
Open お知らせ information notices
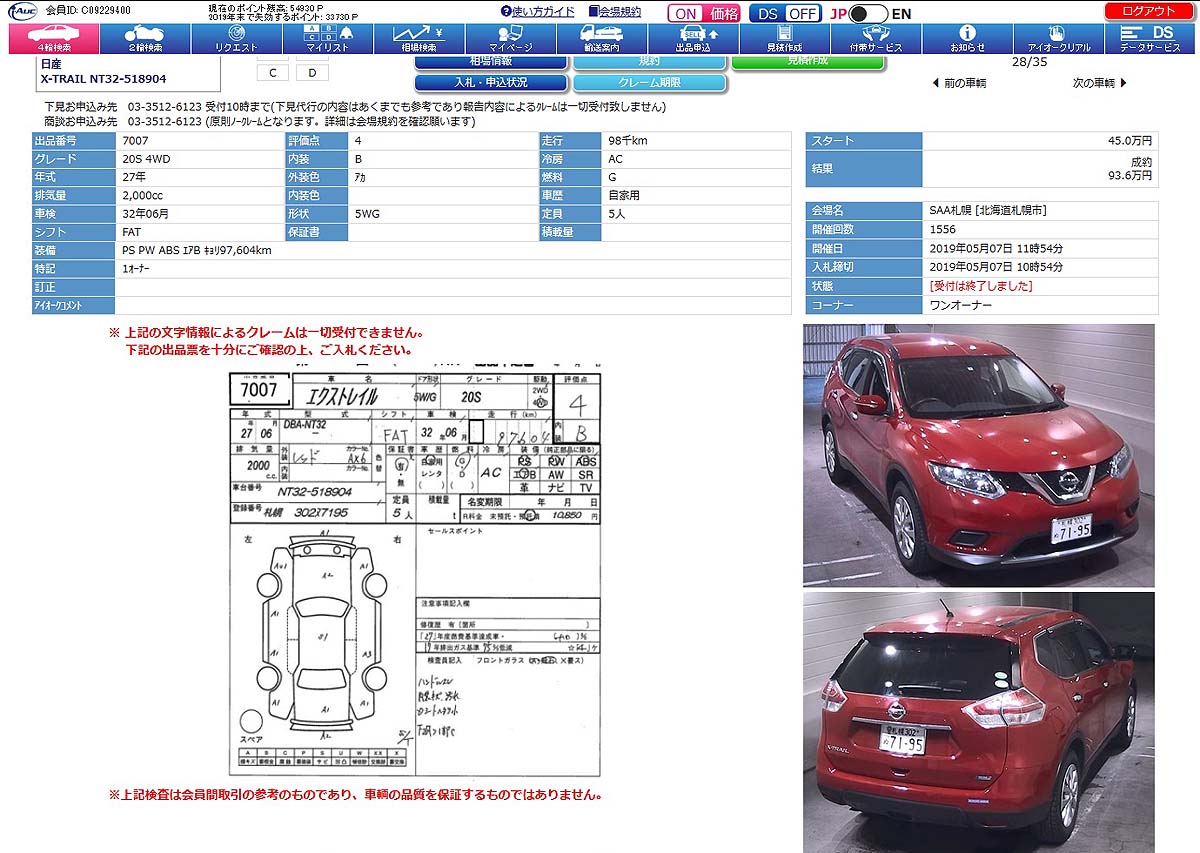pyautogui.click(x=967, y=39)
